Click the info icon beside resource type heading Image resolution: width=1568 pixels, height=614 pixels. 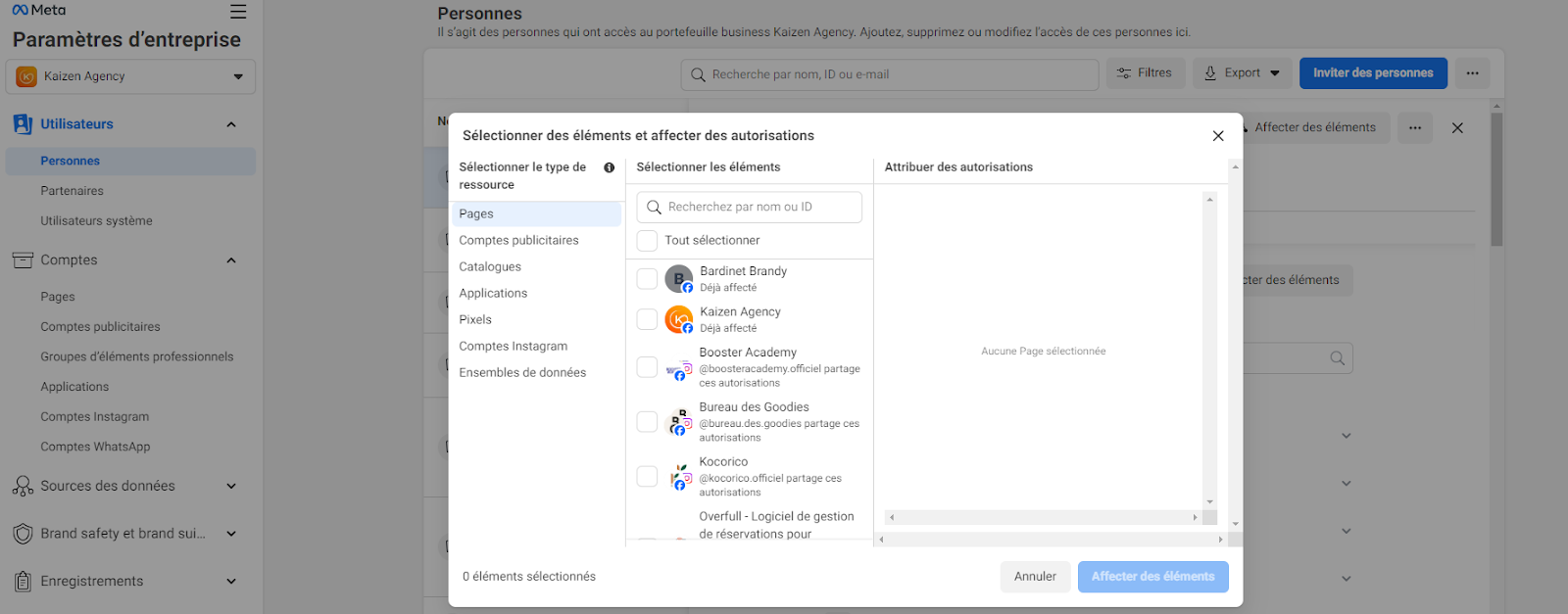click(610, 167)
